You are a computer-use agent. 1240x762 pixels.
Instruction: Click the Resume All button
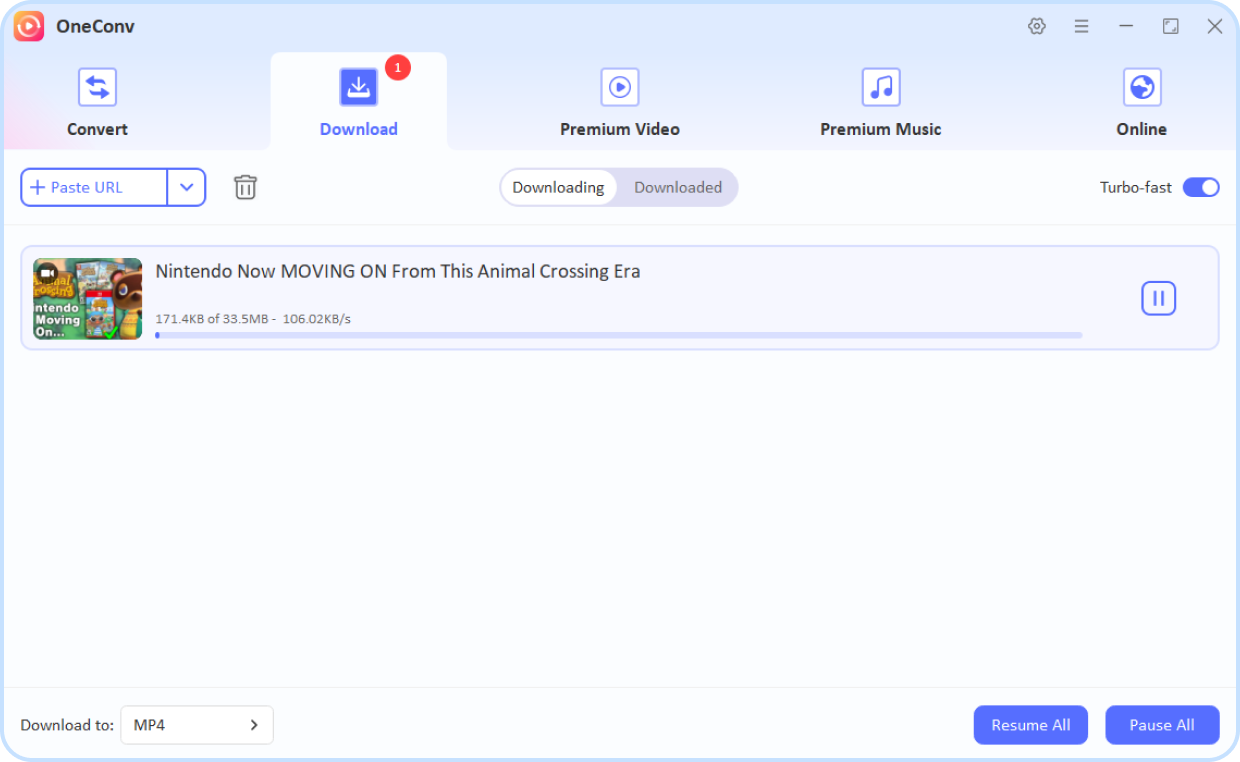[x=1031, y=725]
